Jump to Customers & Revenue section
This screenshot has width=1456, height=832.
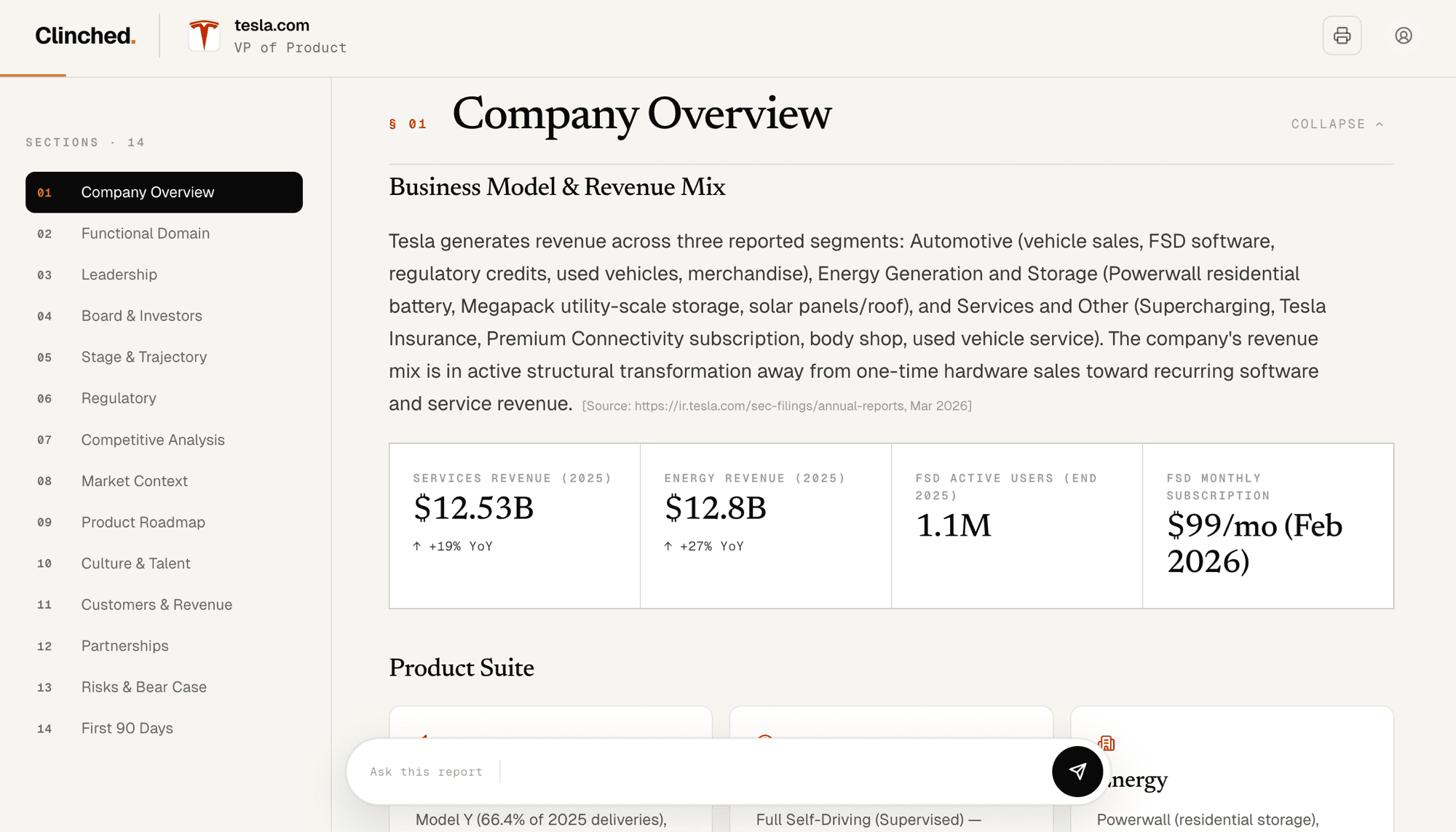click(164, 605)
